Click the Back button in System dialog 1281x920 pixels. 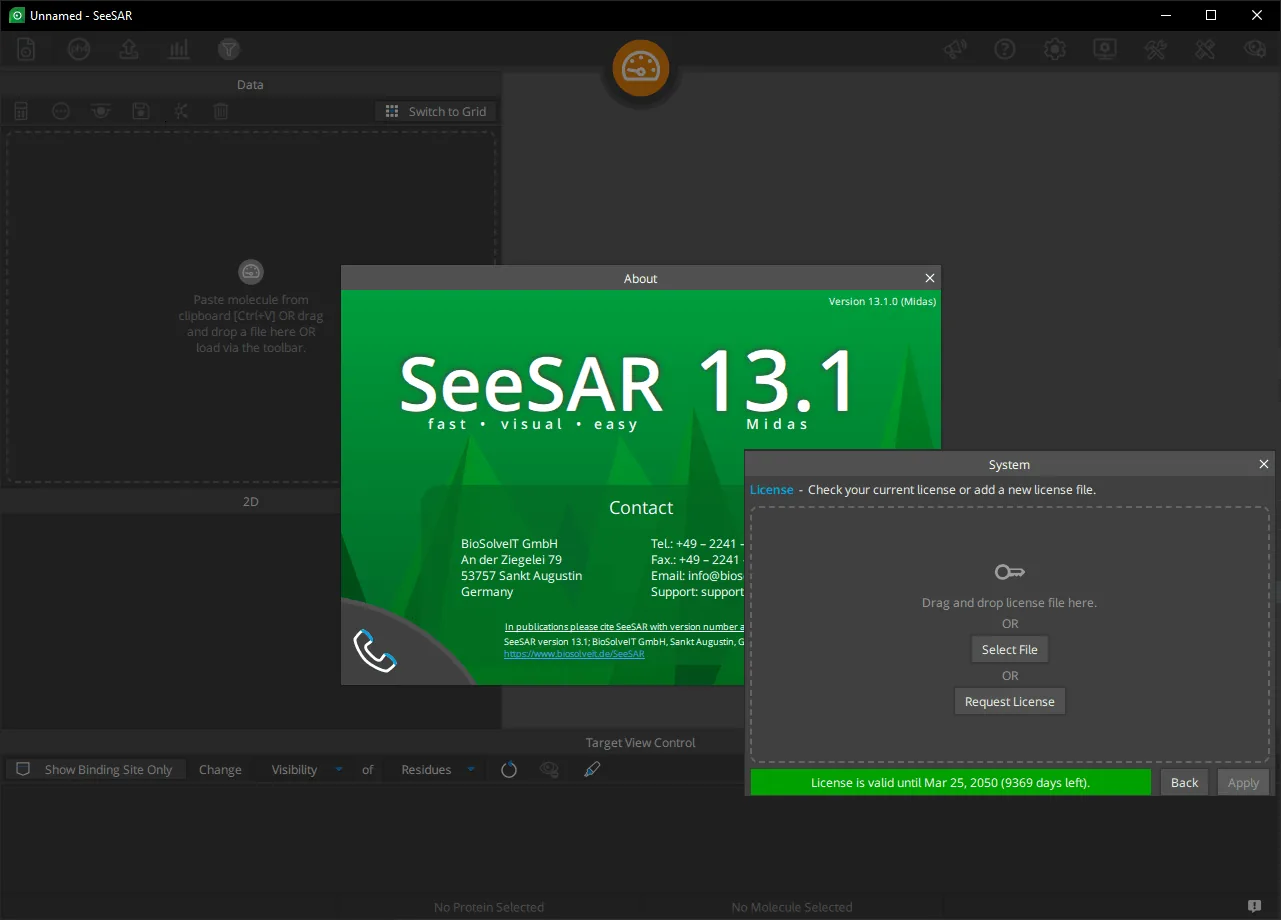point(1184,782)
